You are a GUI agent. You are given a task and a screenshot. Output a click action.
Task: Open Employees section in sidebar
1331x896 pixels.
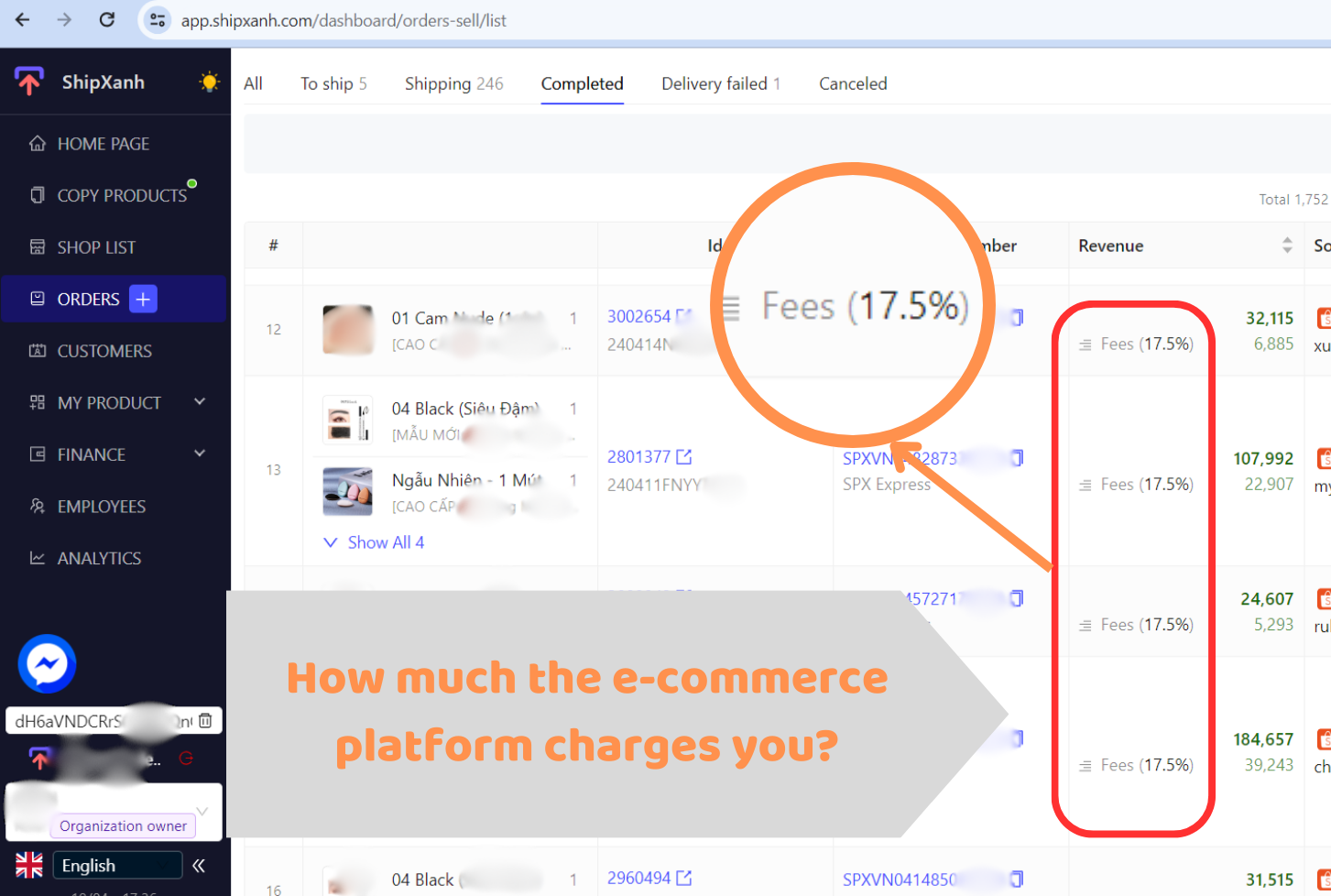tap(102, 506)
